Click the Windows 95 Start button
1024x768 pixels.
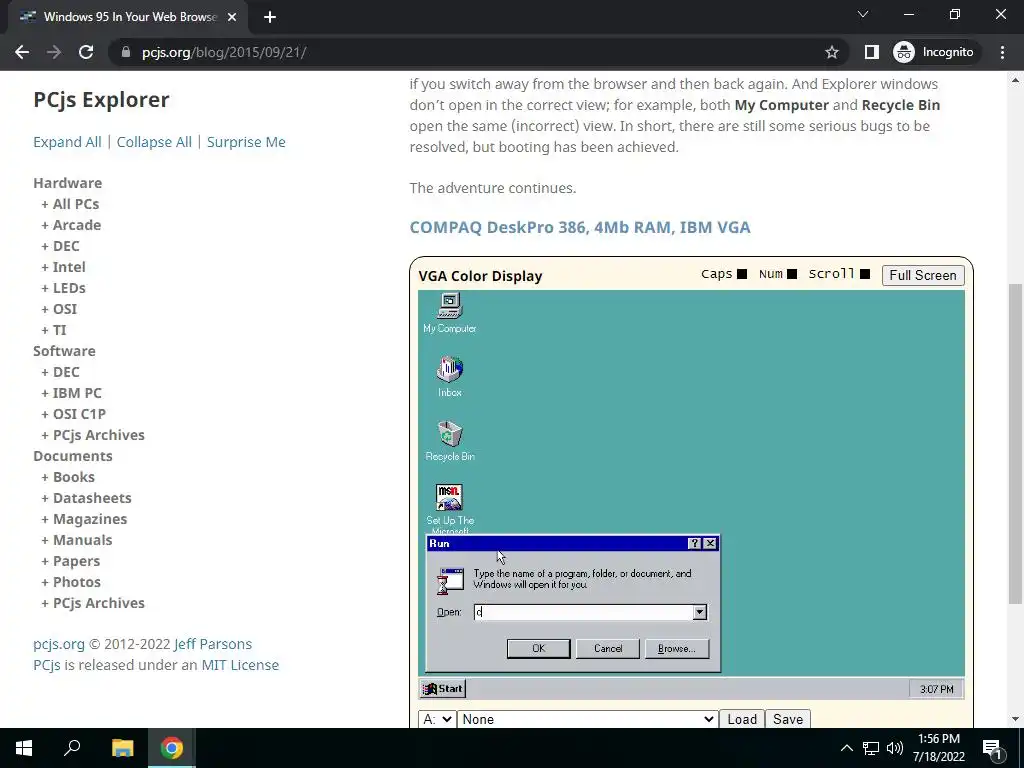coord(443,688)
